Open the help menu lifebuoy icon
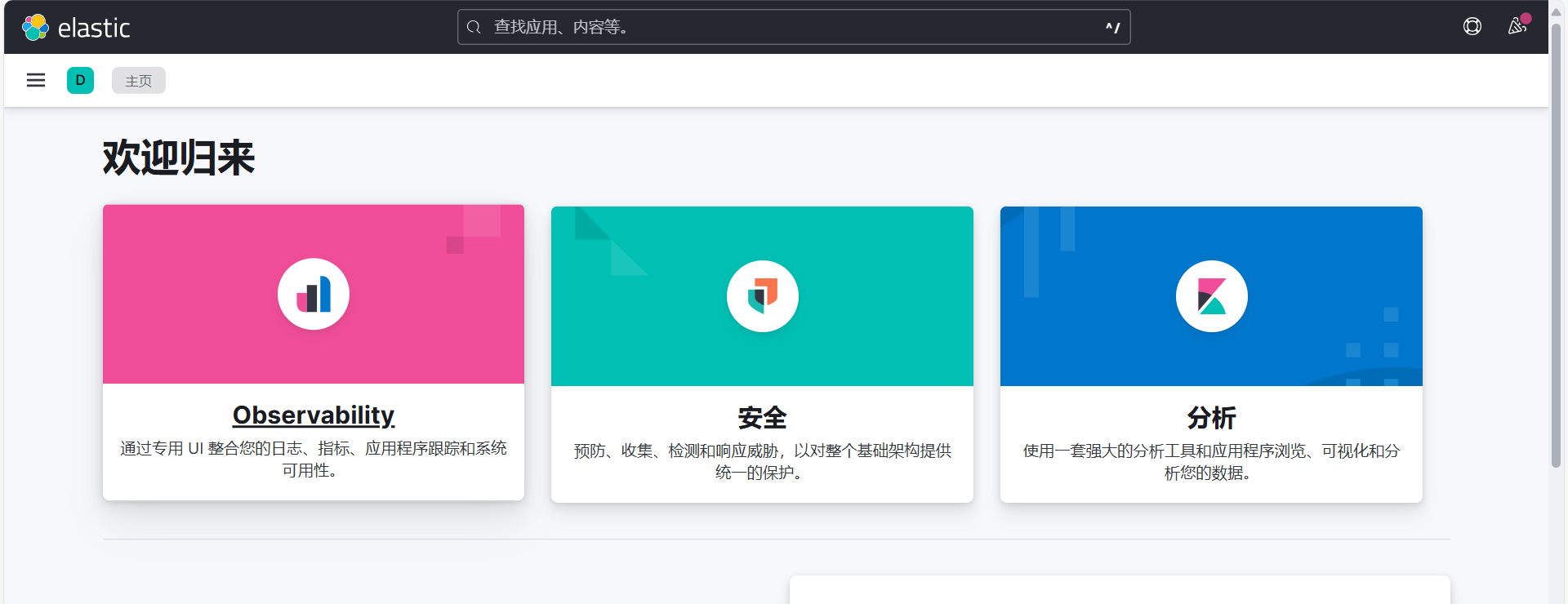Screen dimensions: 1568x604 pos(1472,27)
